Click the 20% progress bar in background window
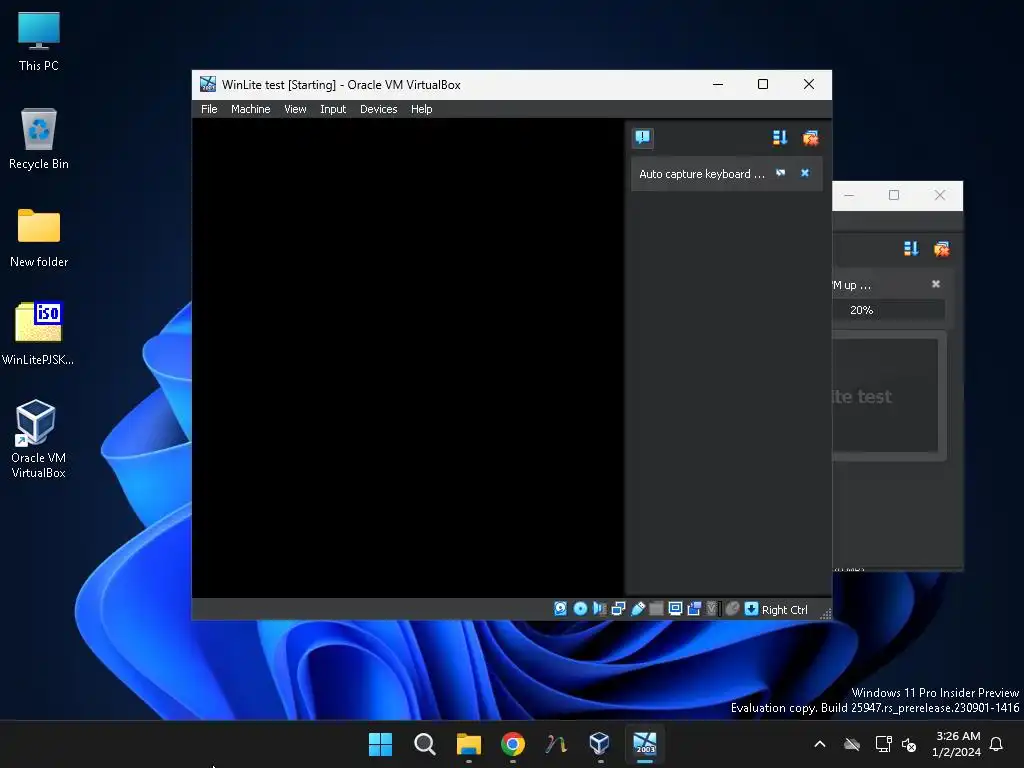1024x768 pixels. (889, 310)
